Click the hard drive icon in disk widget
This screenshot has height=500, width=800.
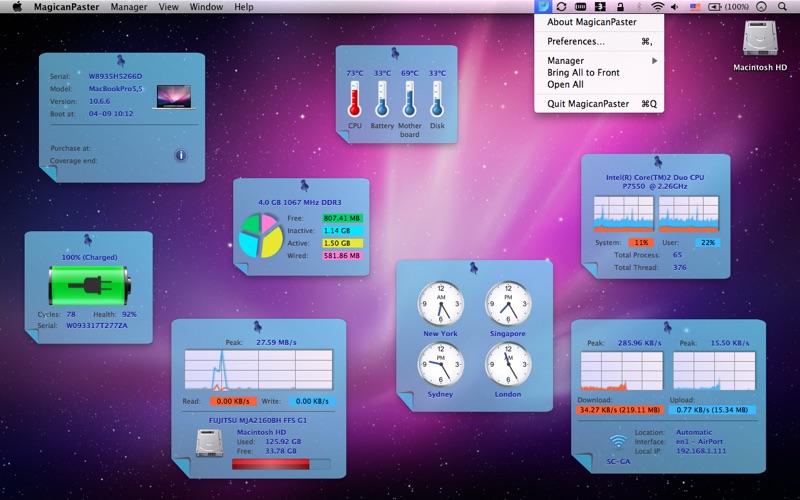pyautogui.click(x=209, y=442)
